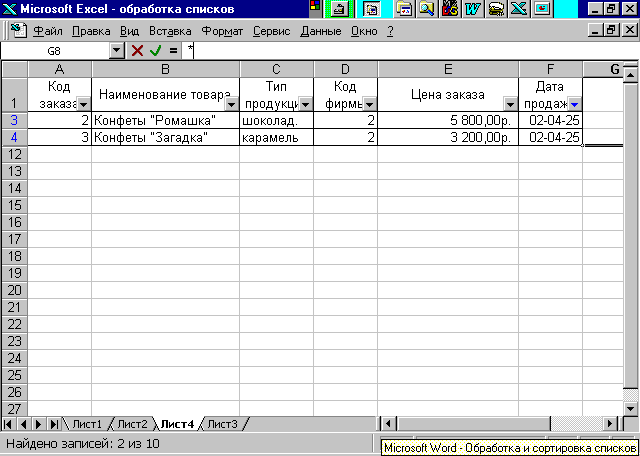Click the equals sign edit formula button
The width and height of the screenshot is (640, 456).
[x=173, y=51]
